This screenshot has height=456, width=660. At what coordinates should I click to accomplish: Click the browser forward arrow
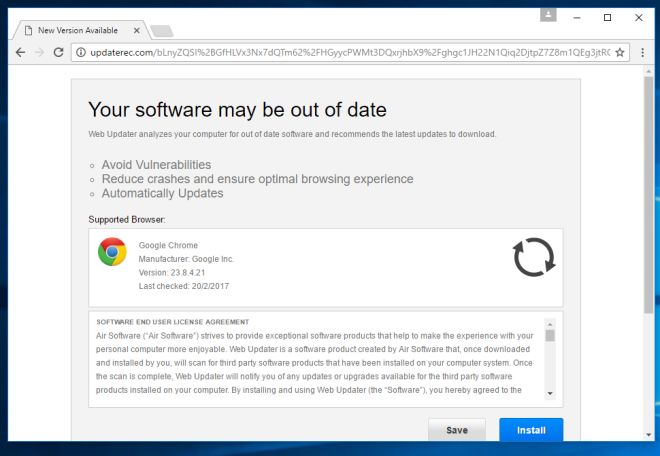point(39,52)
